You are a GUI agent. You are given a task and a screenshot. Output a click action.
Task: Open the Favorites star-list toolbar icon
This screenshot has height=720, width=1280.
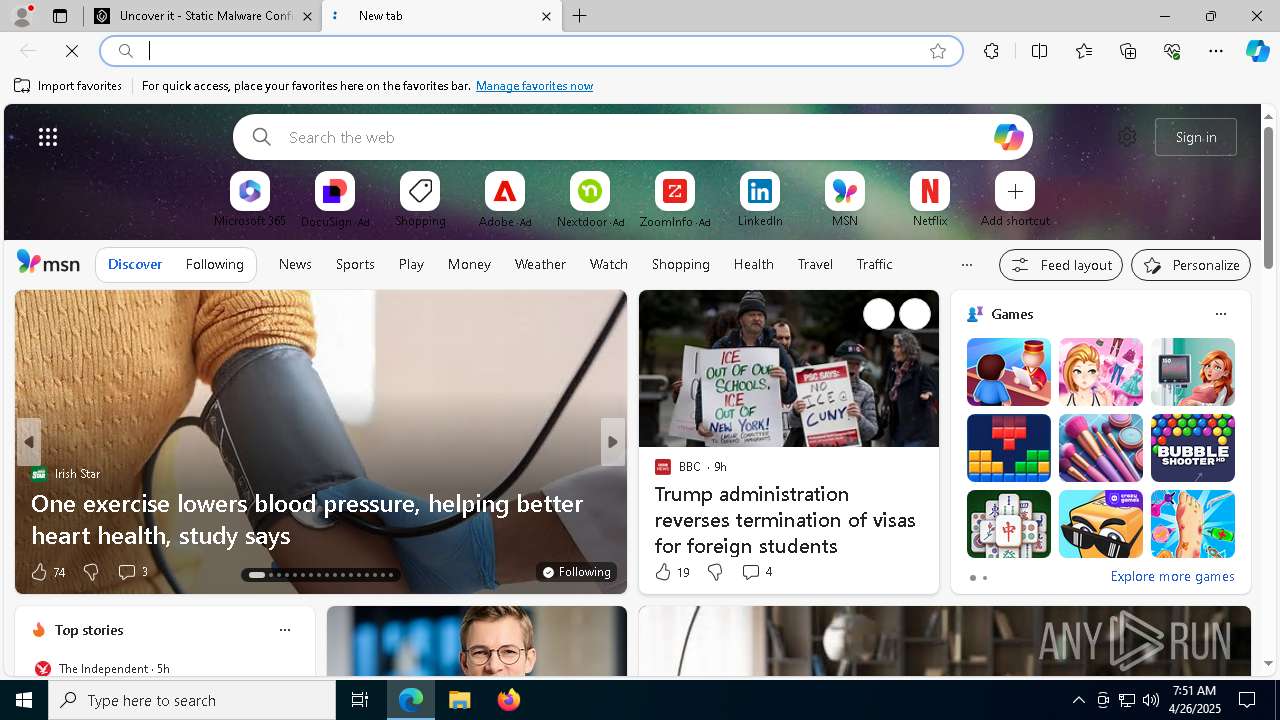click(1084, 51)
